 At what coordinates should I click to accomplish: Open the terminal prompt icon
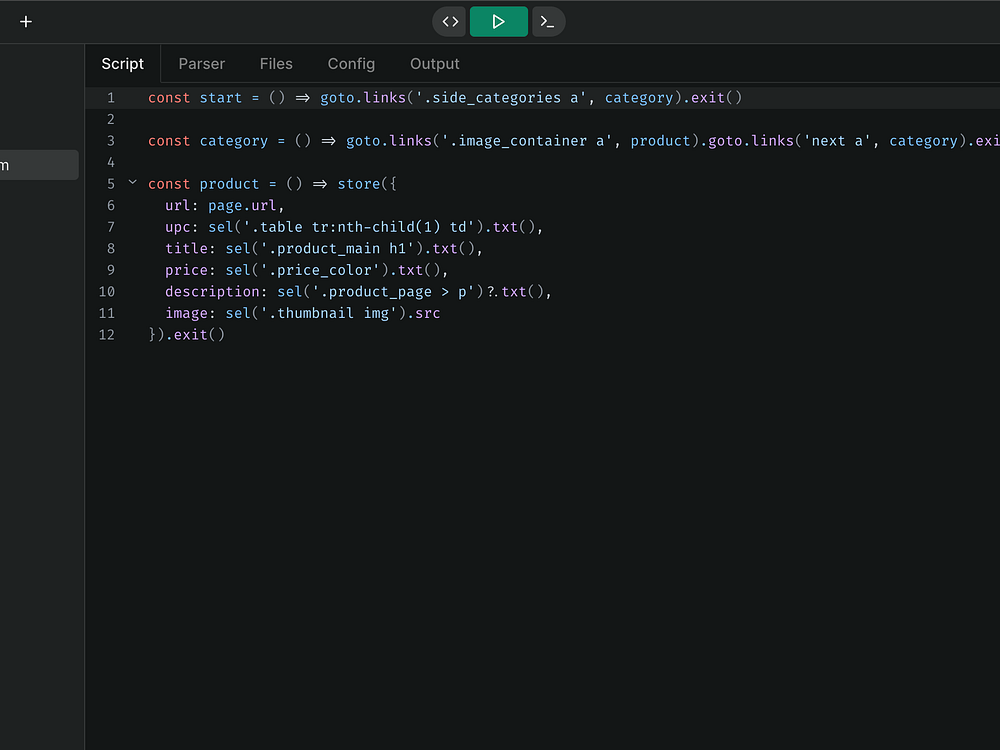pos(548,21)
